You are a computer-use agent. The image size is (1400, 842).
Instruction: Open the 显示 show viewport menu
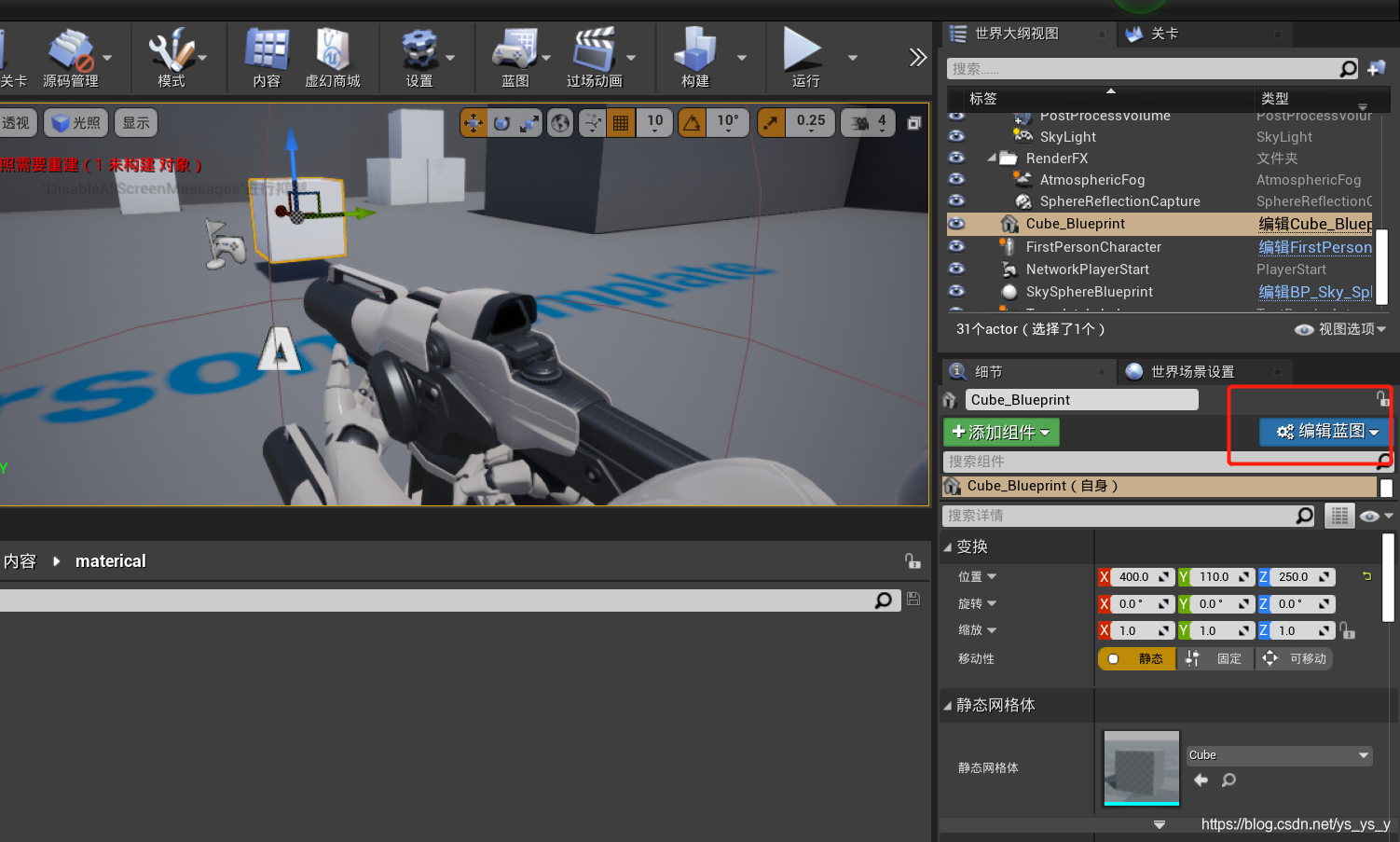(x=136, y=123)
